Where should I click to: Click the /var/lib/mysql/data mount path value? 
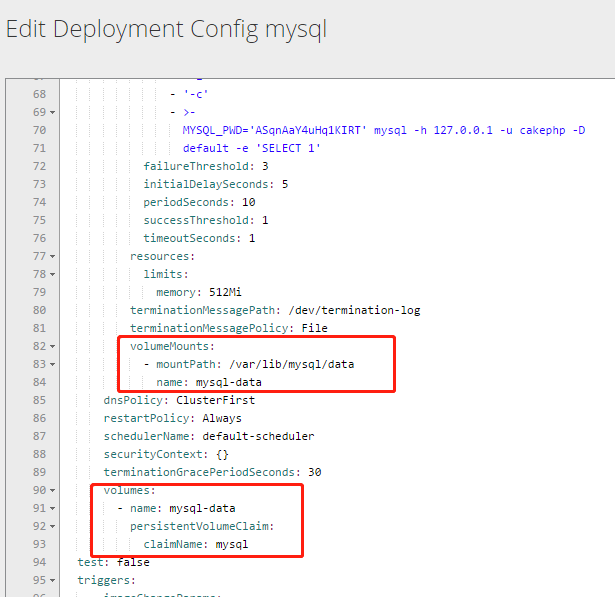(x=296, y=364)
